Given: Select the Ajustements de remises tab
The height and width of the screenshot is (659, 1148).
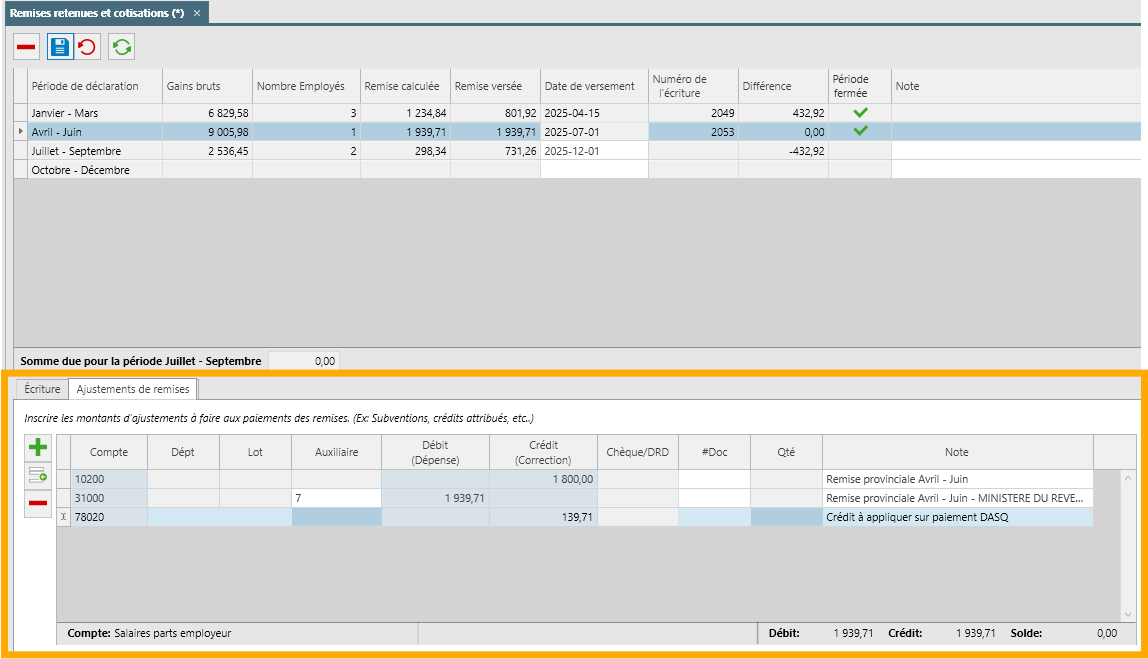Looking at the screenshot, I should coord(133,389).
